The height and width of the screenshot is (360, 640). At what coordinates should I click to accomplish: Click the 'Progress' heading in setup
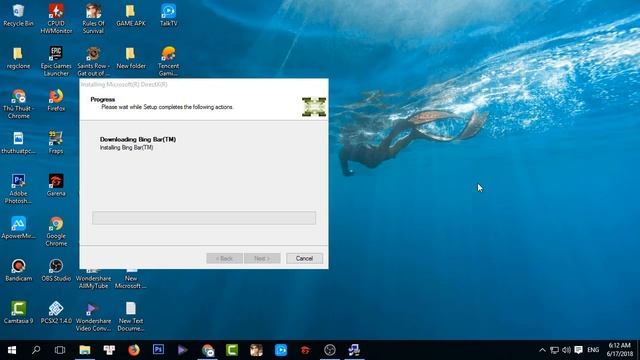(x=102, y=99)
